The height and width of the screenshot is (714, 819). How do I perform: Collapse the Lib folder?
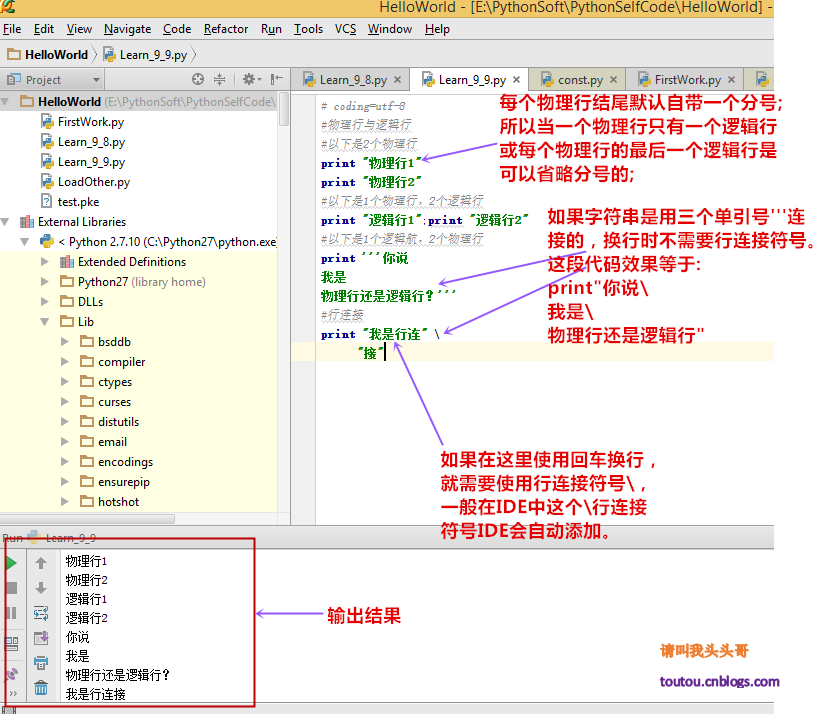(45, 322)
